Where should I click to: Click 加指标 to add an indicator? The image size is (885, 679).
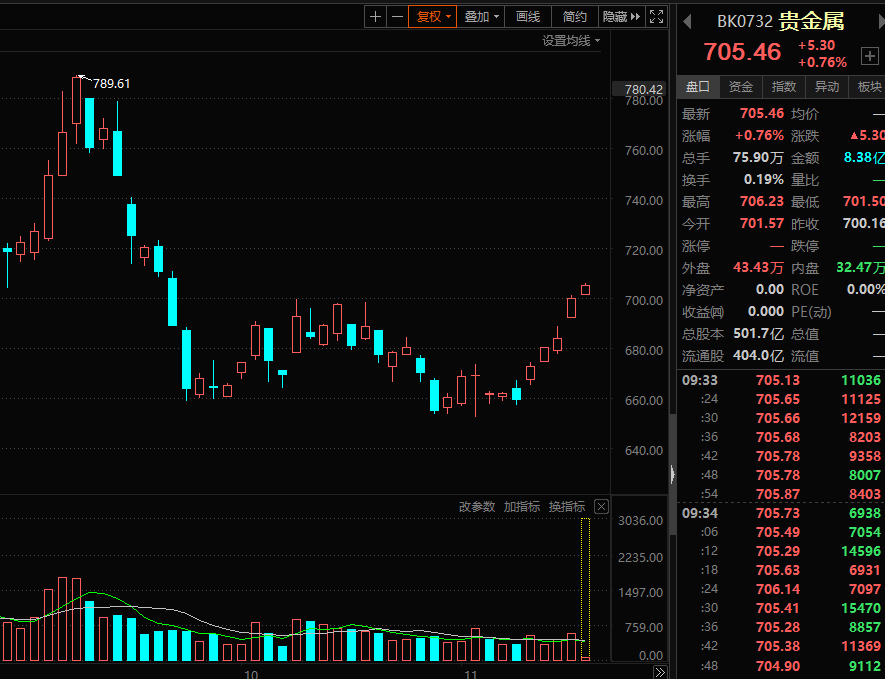click(521, 507)
